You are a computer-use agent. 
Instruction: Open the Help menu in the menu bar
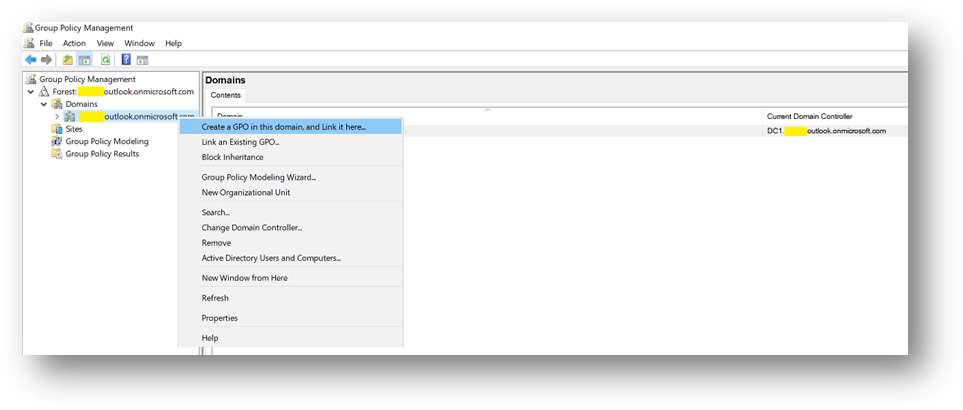174,43
